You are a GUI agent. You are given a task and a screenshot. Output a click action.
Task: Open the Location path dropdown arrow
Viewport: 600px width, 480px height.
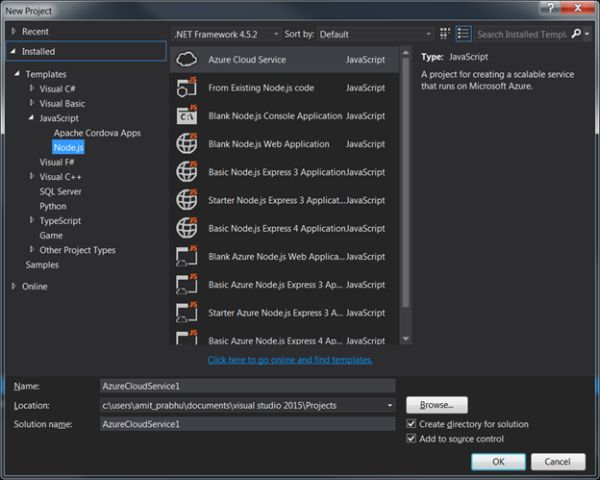[x=390, y=405]
